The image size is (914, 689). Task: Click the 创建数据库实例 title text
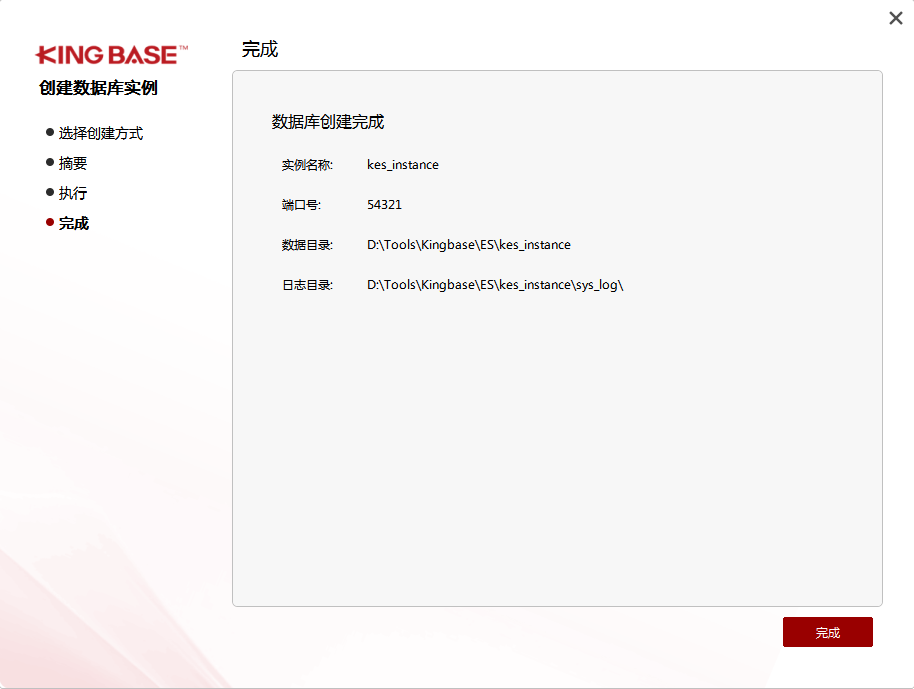tap(98, 88)
